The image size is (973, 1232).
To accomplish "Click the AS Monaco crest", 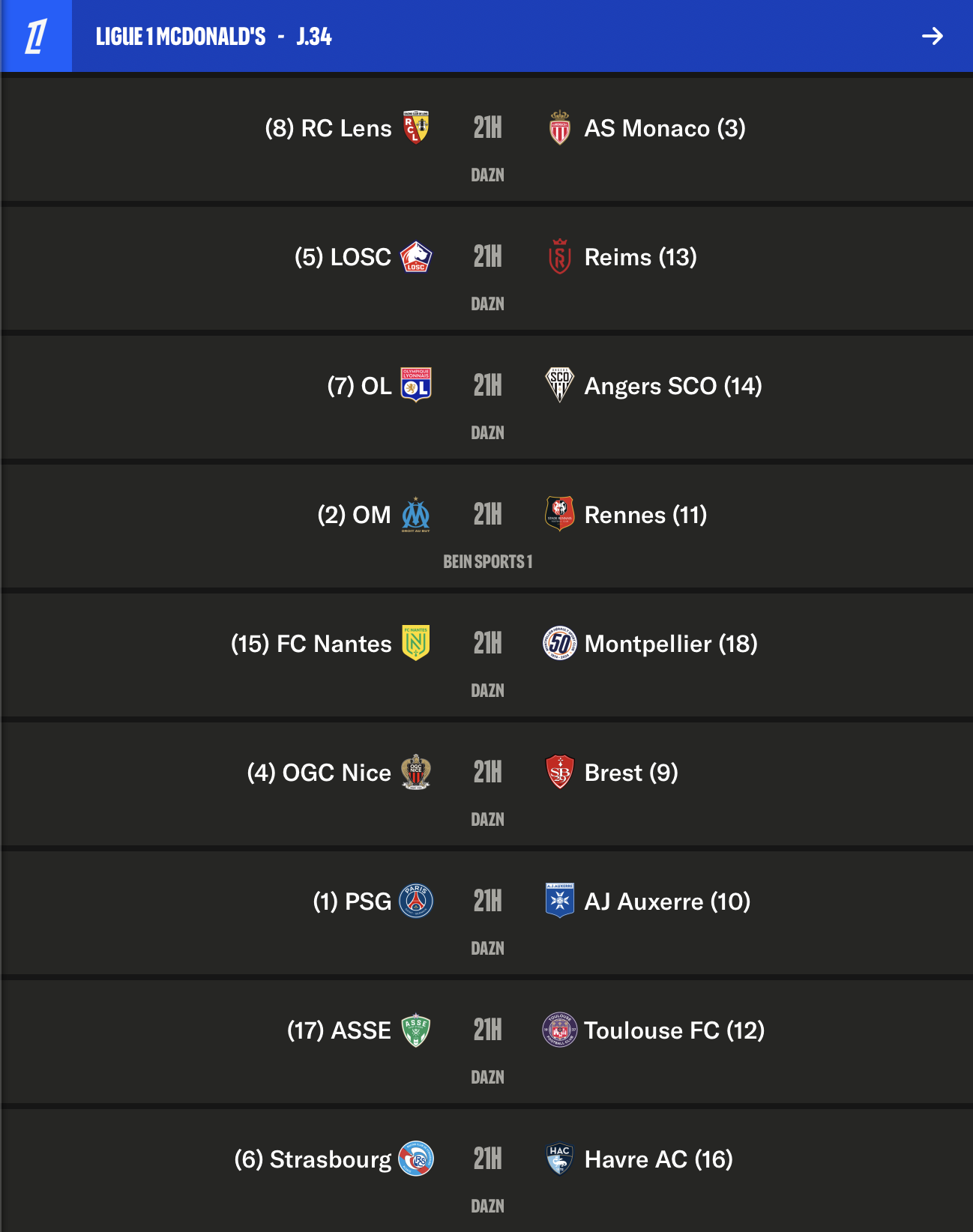I will tap(559, 128).
